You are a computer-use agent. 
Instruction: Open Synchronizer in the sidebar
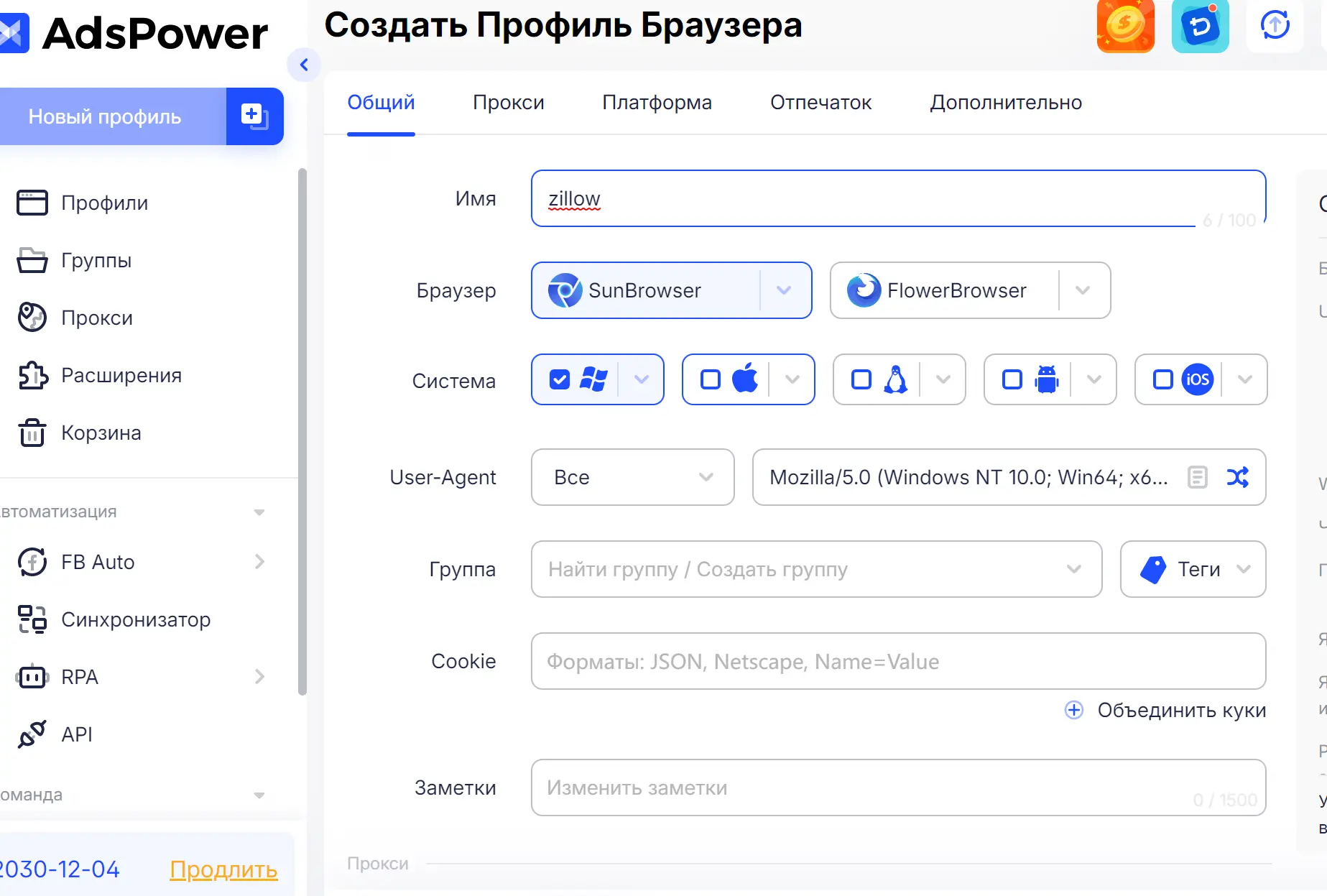[135, 619]
